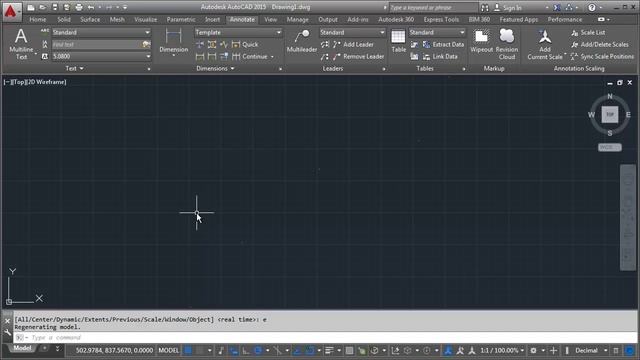Select the Revision Cloud tool
Screen dimensions: 640x360
[x=507, y=44]
